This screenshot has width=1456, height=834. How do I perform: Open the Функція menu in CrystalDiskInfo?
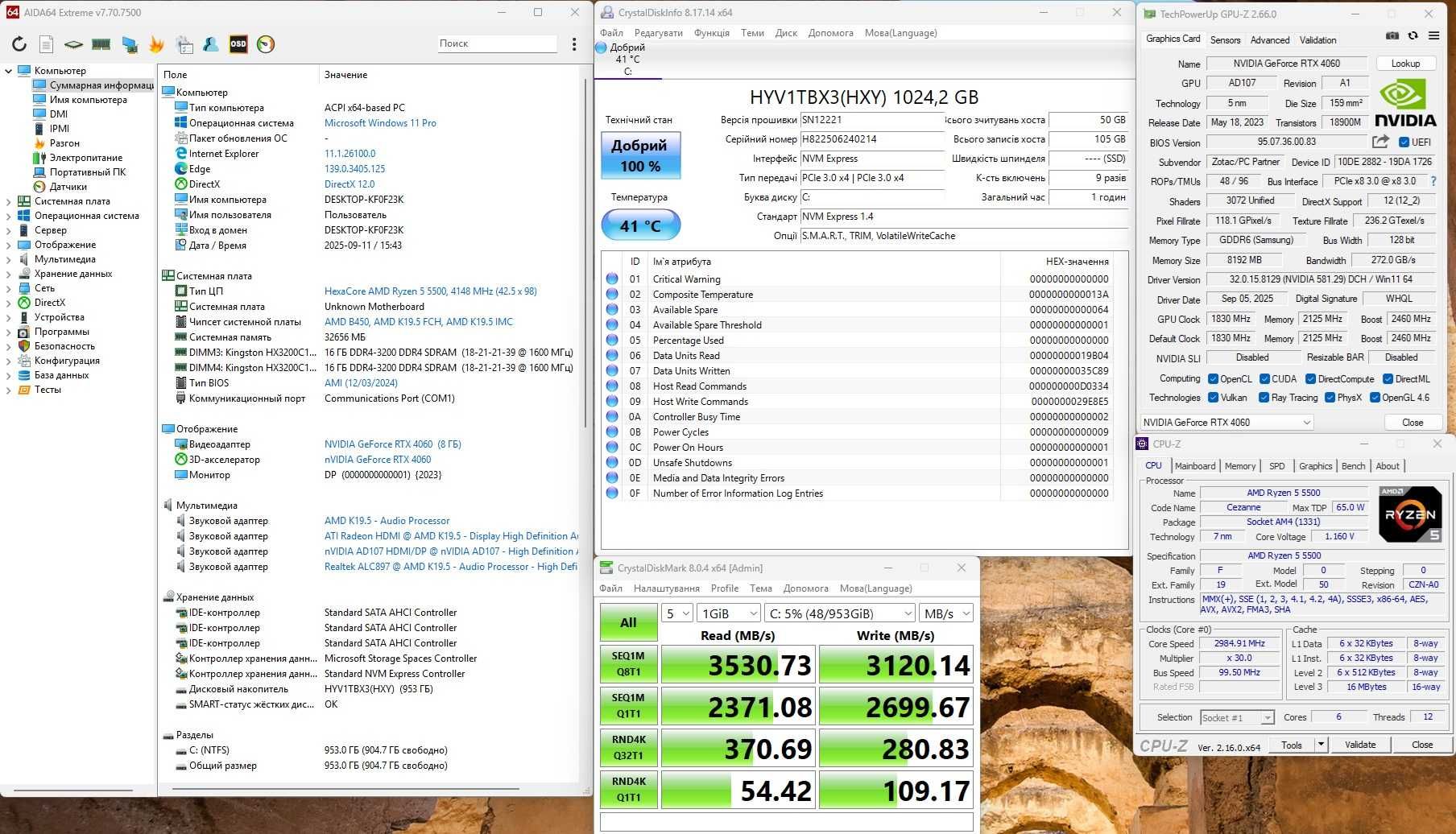click(712, 33)
